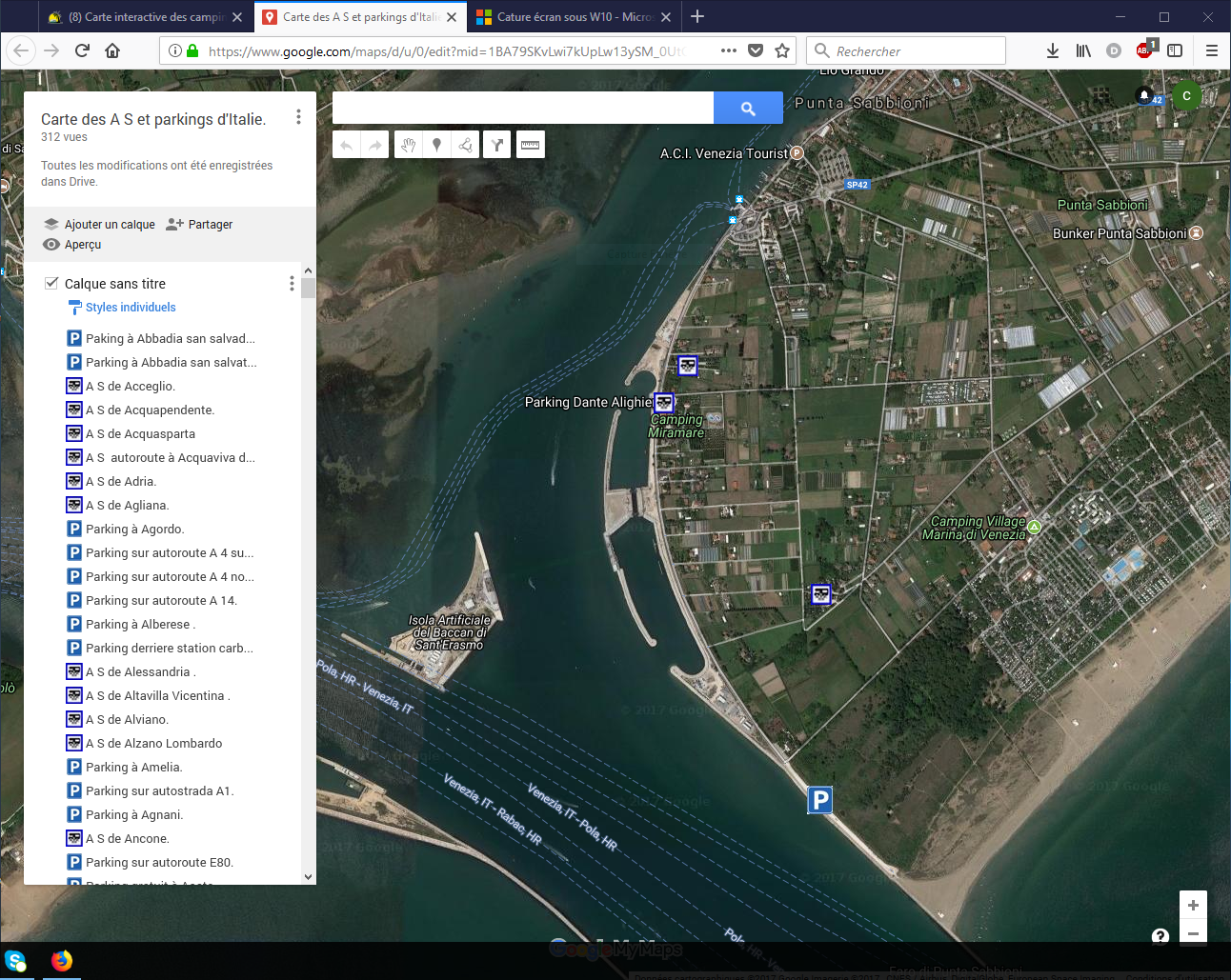
Task: Click the URL address bar
Action: (445, 51)
